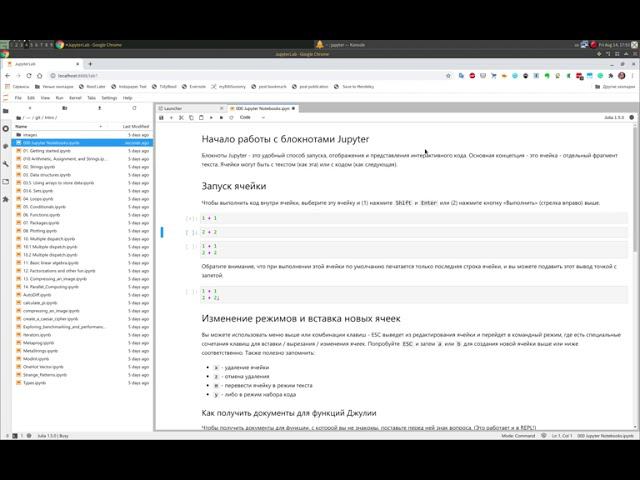This screenshot has width=640, height=480.
Task: Open the View menu
Action: pos(45,98)
